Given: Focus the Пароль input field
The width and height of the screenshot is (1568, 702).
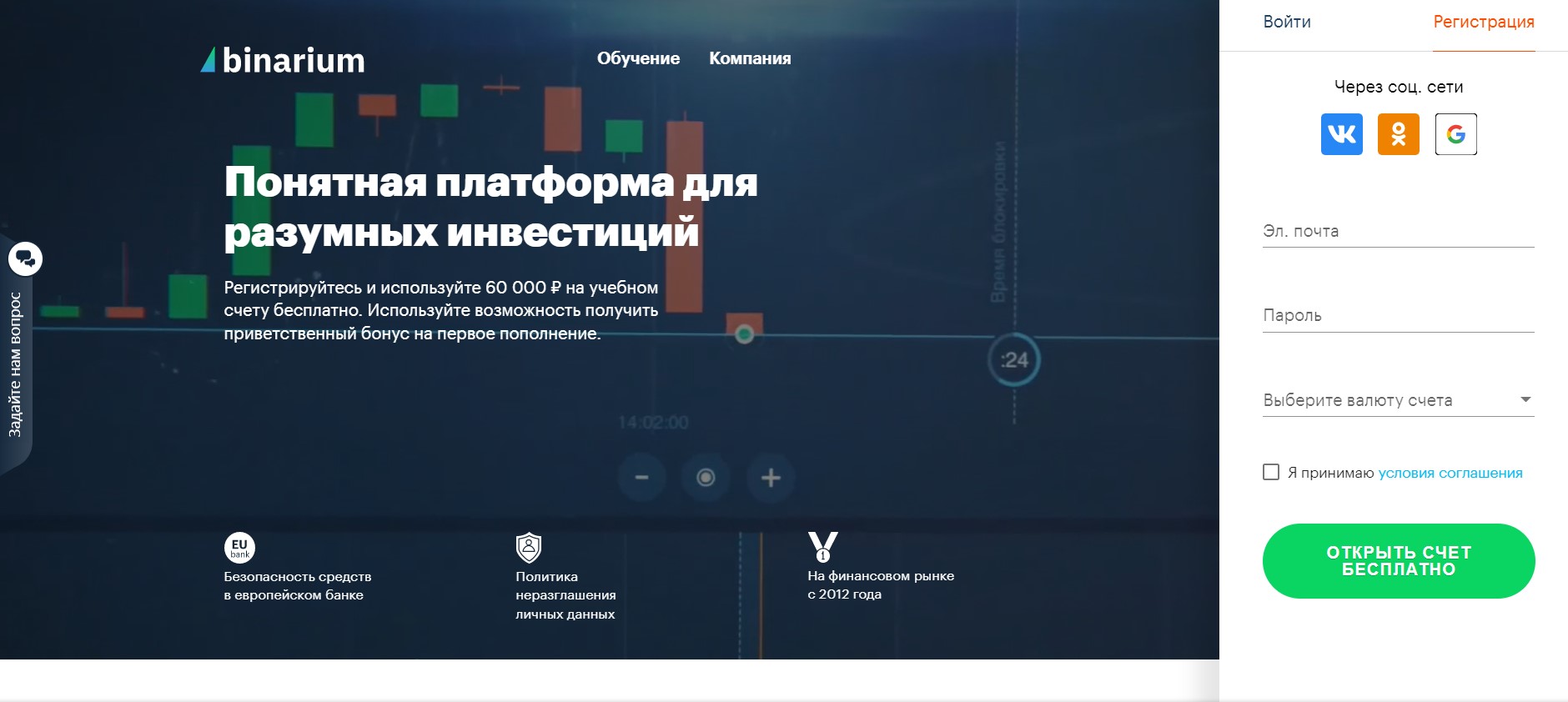Looking at the screenshot, I should coord(1399,315).
